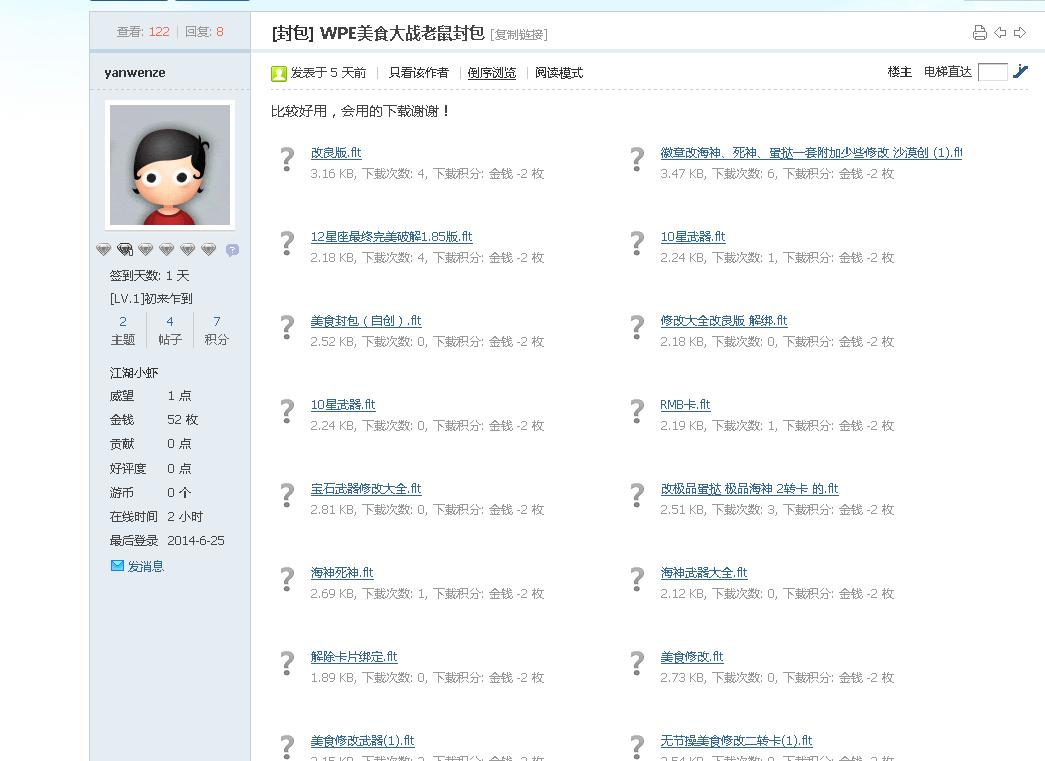This screenshot has width=1045, height=761.
Task: Click the green author icon before 发表于
Action: point(279,73)
